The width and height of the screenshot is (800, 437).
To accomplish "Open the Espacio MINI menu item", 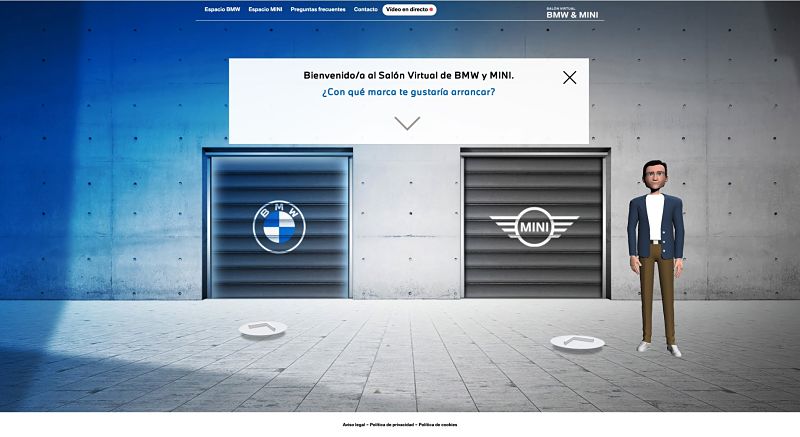I will pyautogui.click(x=265, y=9).
